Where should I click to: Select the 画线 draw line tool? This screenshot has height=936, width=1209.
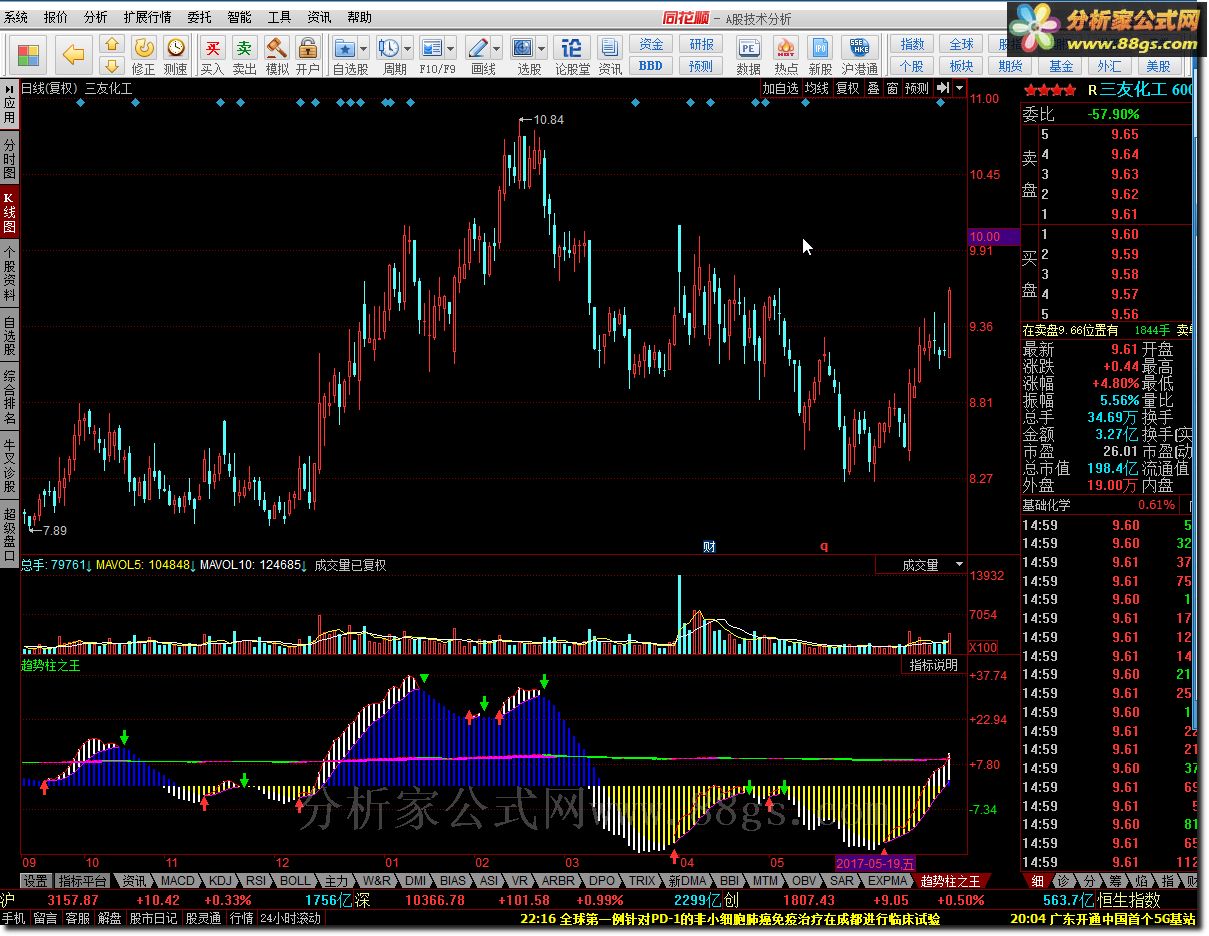click(480, 55)
